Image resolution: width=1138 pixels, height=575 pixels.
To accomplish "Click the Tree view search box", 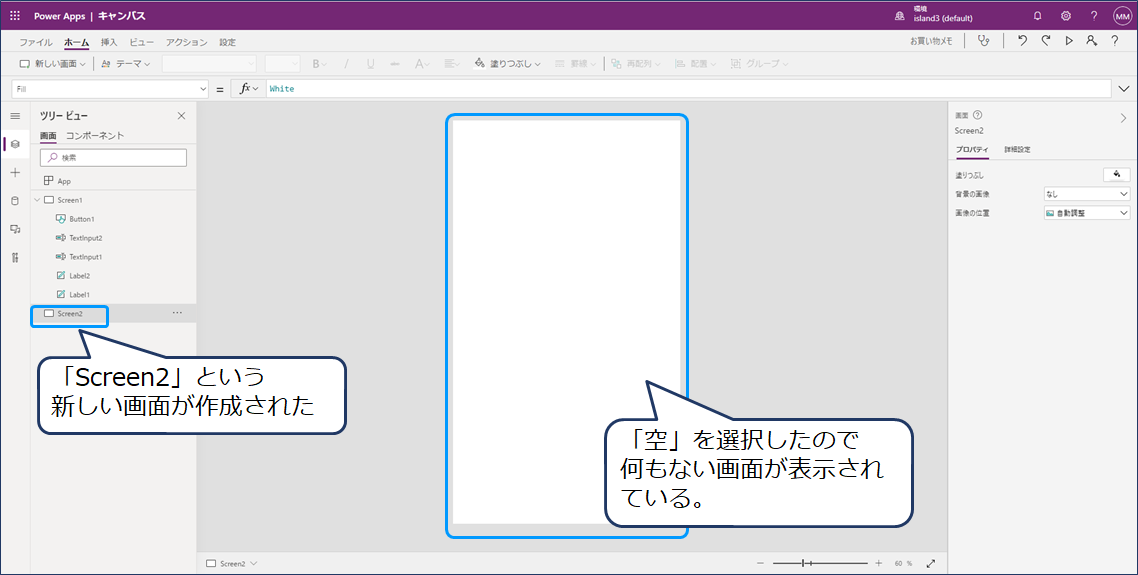I will click(x=113, y=158).
